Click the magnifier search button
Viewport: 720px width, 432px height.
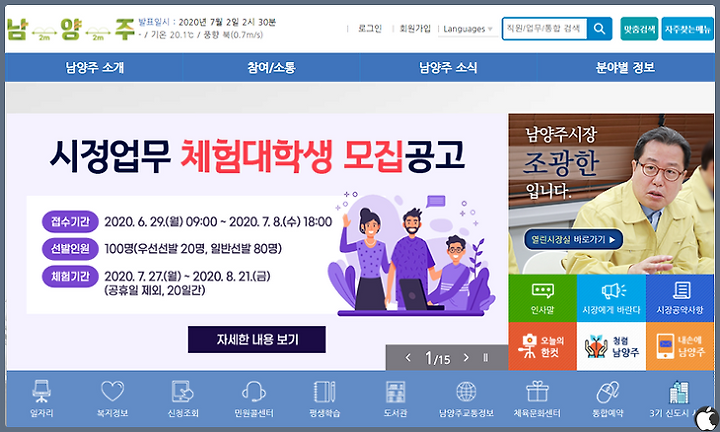tap(599, 28)
